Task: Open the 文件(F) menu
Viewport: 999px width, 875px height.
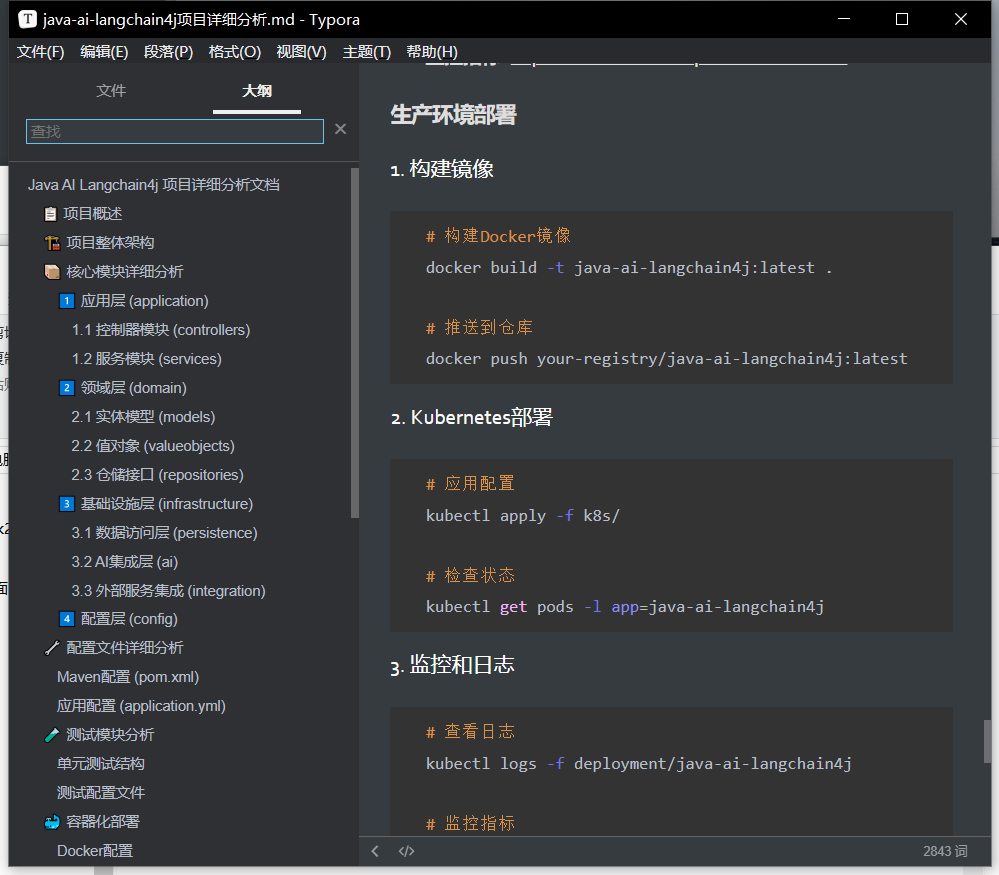Action: pos(40,52)
